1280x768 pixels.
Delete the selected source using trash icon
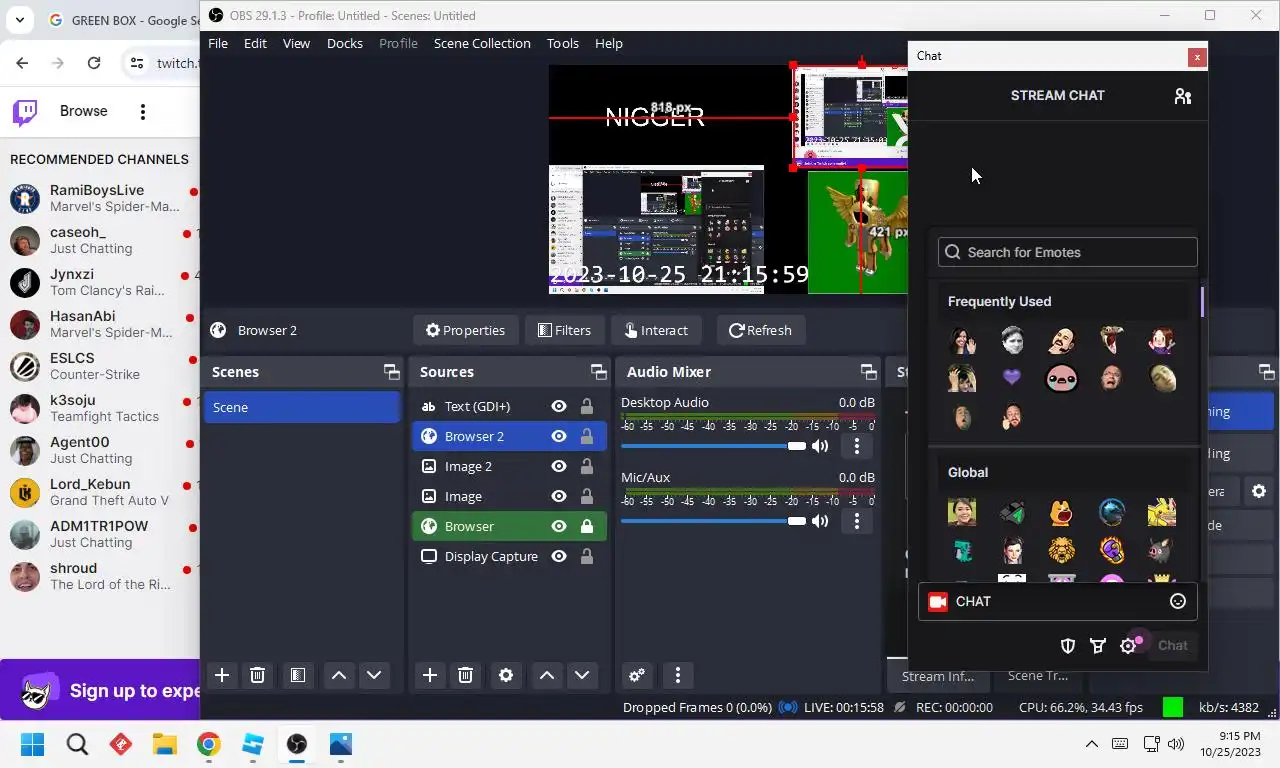click(x=465, y=675)
